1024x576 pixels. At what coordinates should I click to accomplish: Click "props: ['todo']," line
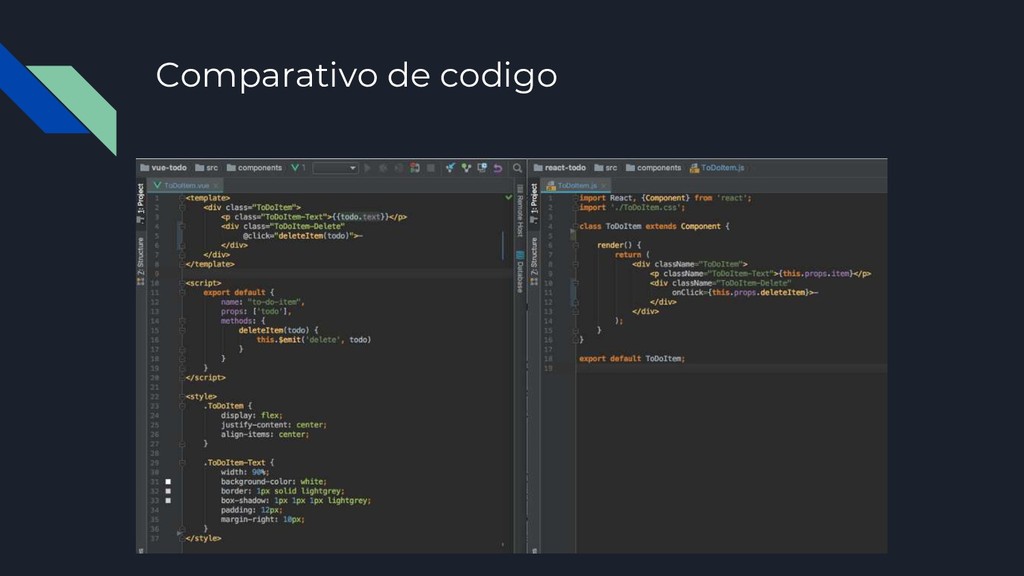(x=256, y=312)
